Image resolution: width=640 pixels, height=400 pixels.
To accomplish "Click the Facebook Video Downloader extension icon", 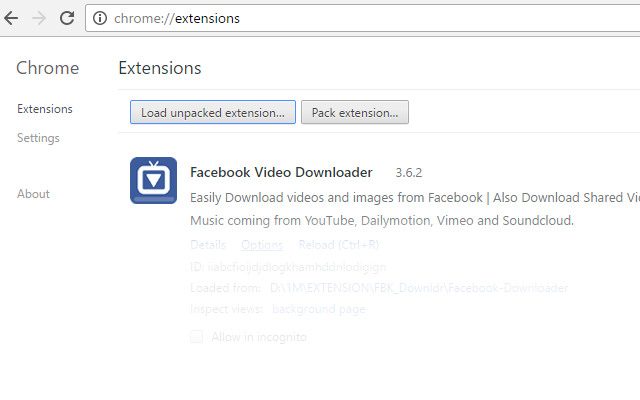I will [x=153, y=180].
